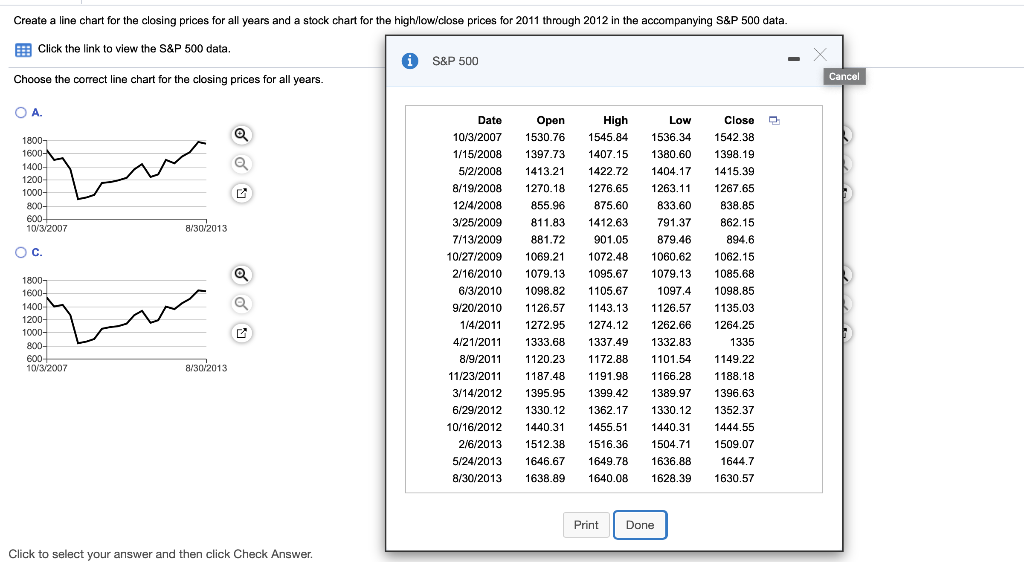Image resolution: width=1024 pixels, height=562 pixels.
Task: Click the S&P 500 data table icon
Action: tap(23, 50)
